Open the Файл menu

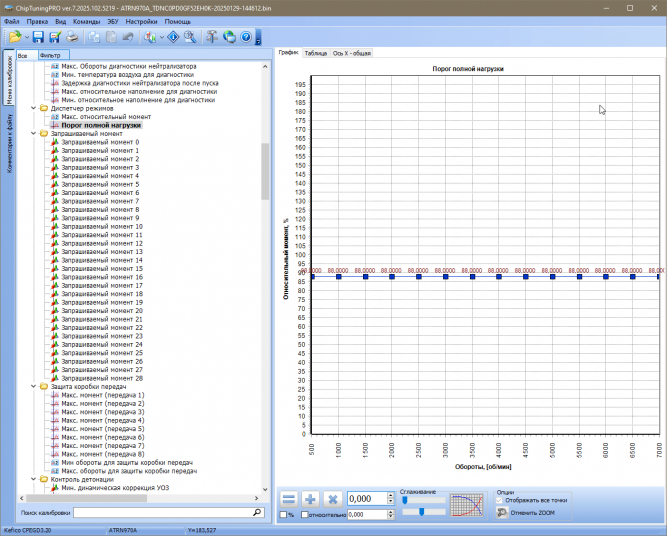coord(11,21)
